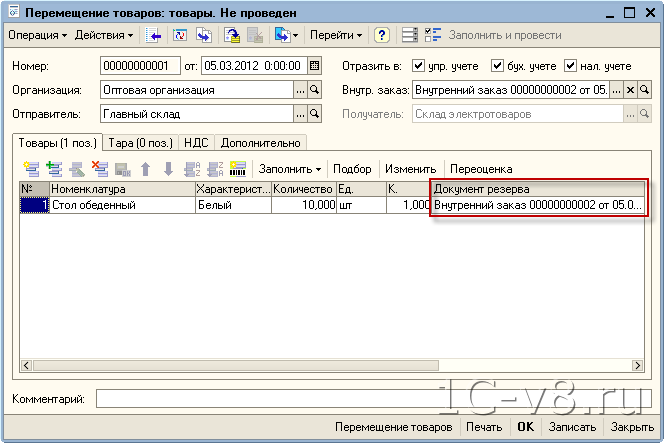Screen dimensions: 664x443
Task: Click the finish editing OK disk icon
Action: [x=123, y=169]
